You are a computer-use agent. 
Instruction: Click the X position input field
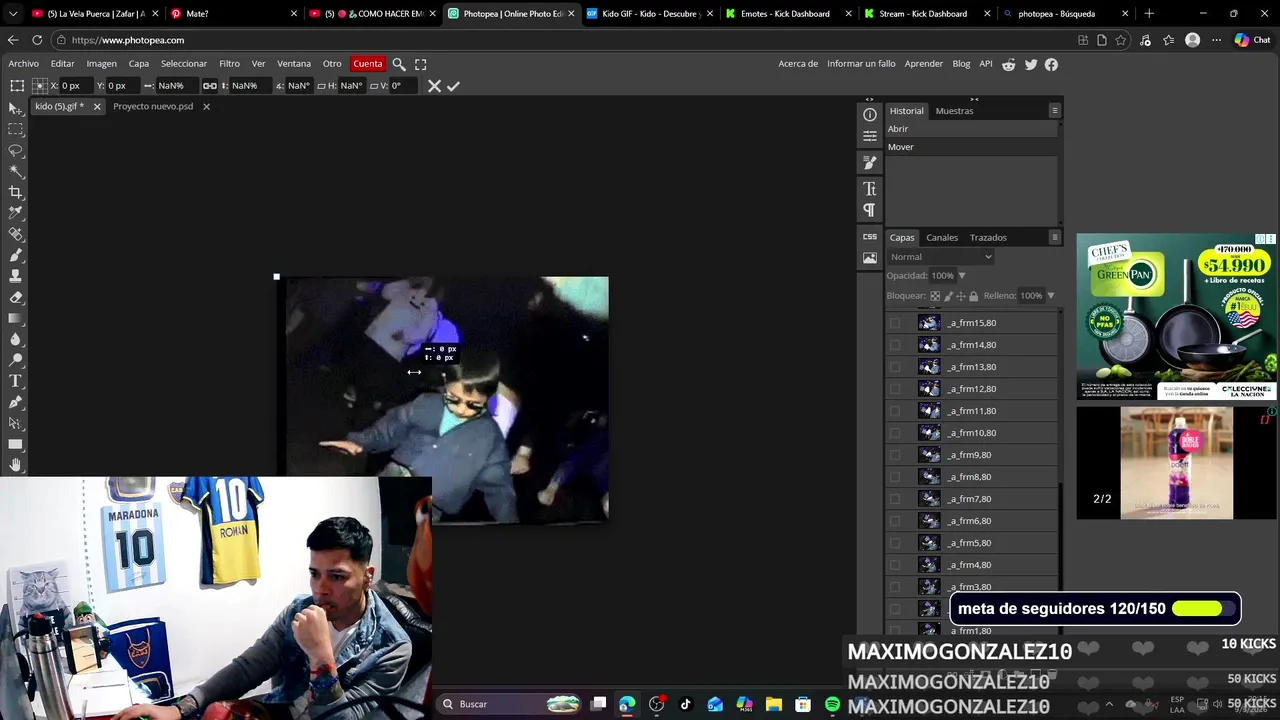(75, 86)
